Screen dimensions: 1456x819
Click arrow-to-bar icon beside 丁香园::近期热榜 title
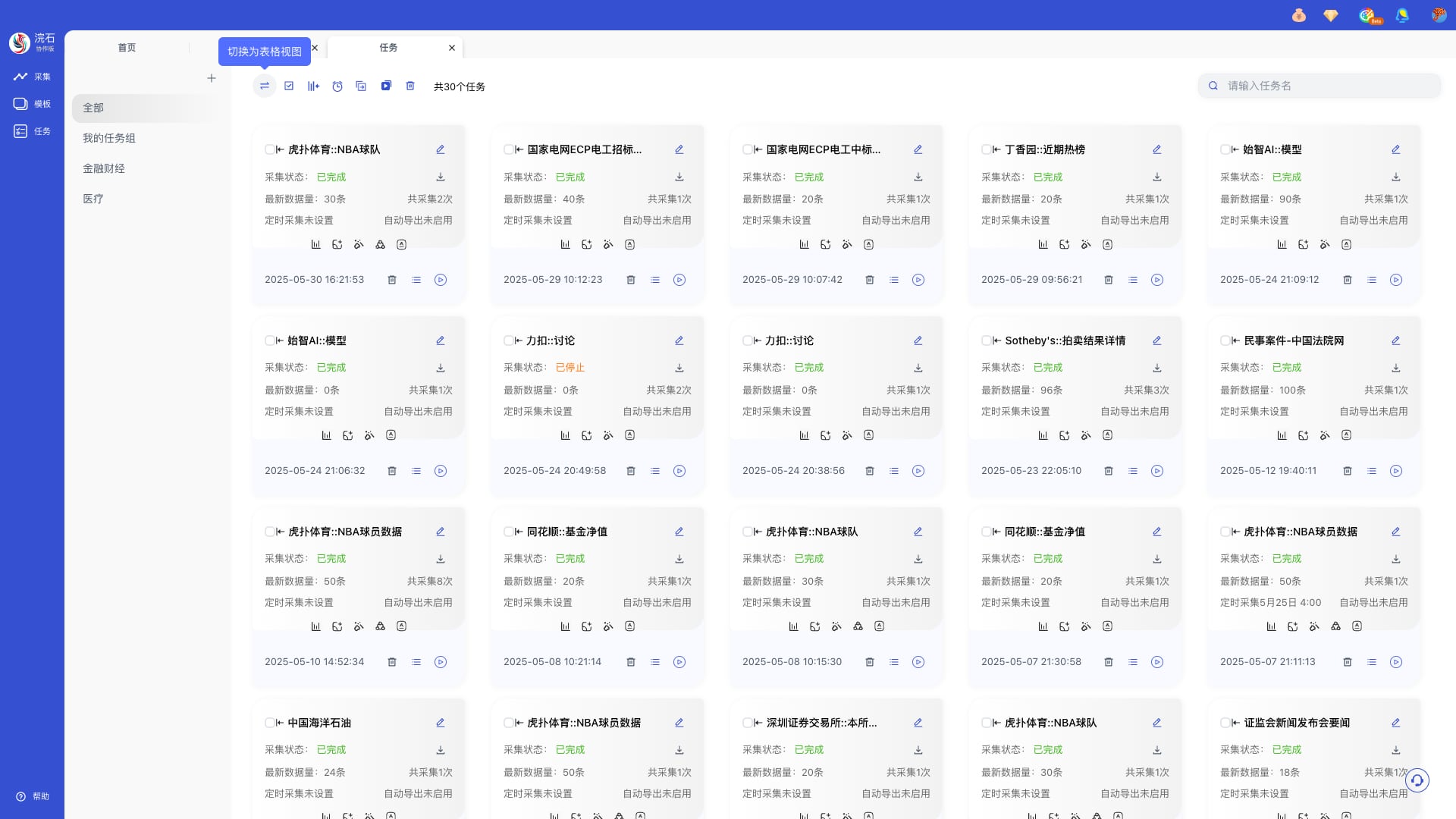pyautogui.click(x=997, y=149)
